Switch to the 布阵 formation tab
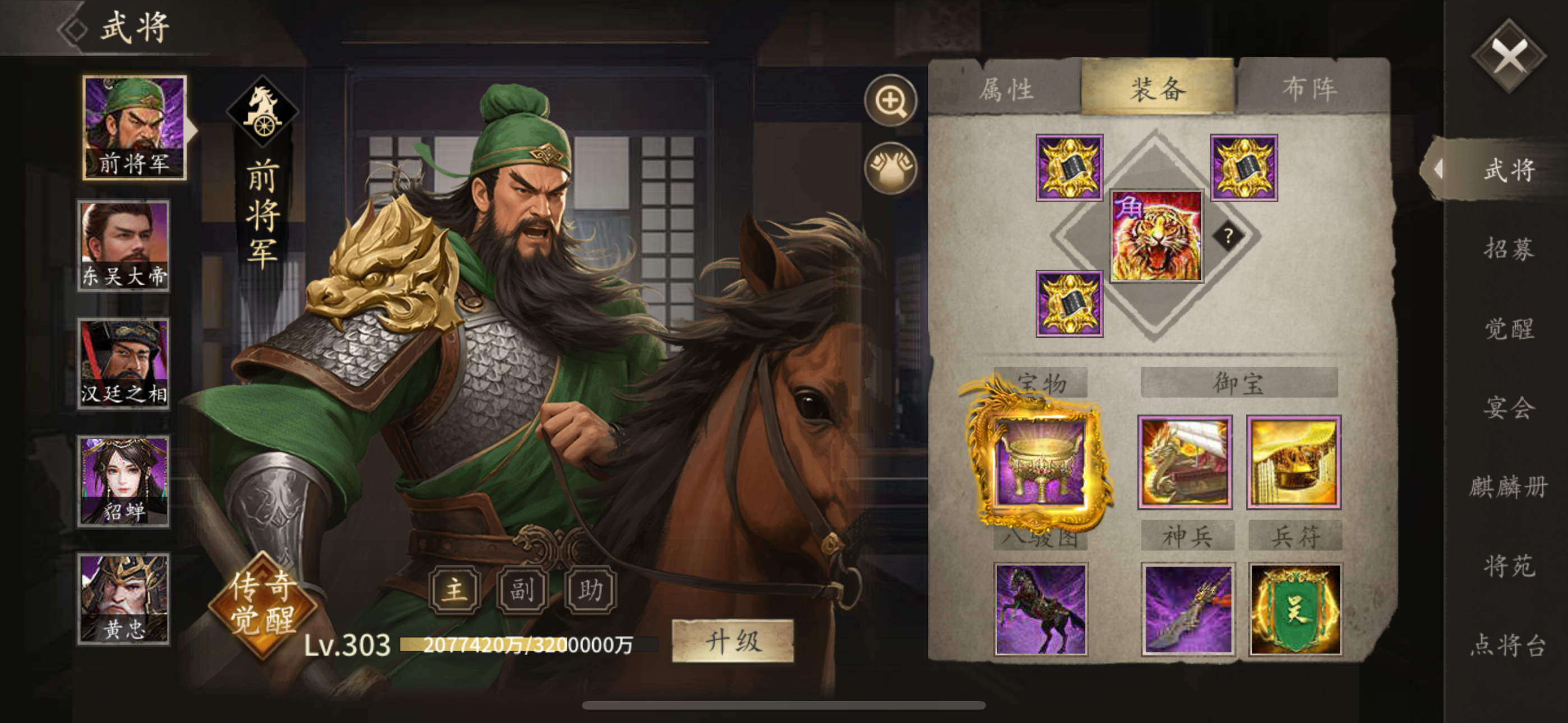 click(1311, 88)
